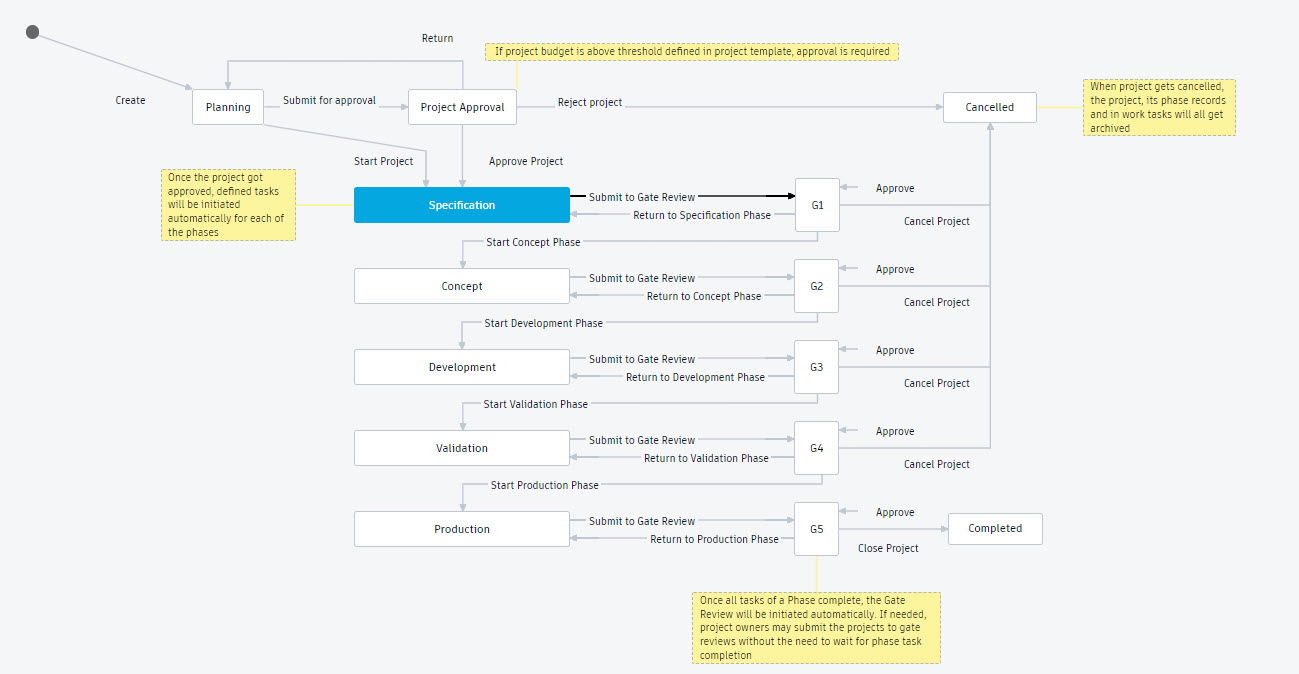The height and width of the screenshot is (674, 1299).
Task: Select the Concept phase box
Action: point(462,286)
